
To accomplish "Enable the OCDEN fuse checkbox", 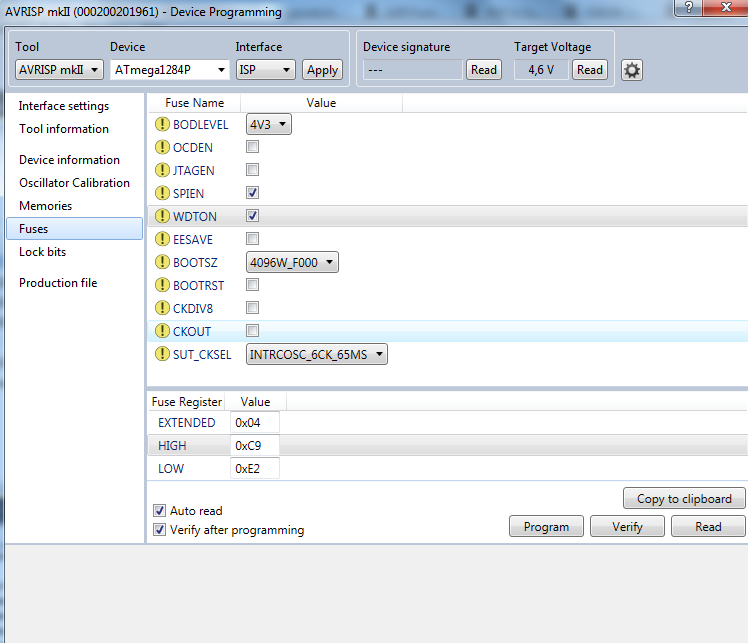I will click(x=252, y=146).
